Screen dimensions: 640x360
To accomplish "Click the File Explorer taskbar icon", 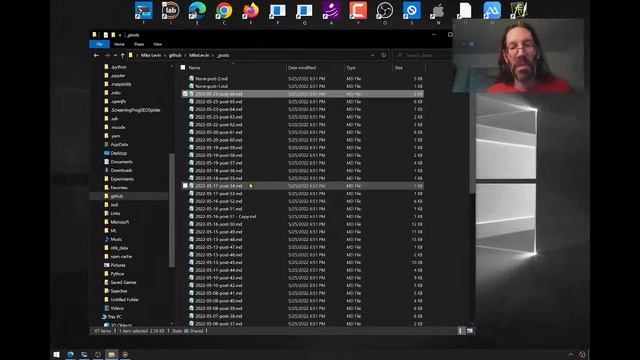I will (111, 354).
